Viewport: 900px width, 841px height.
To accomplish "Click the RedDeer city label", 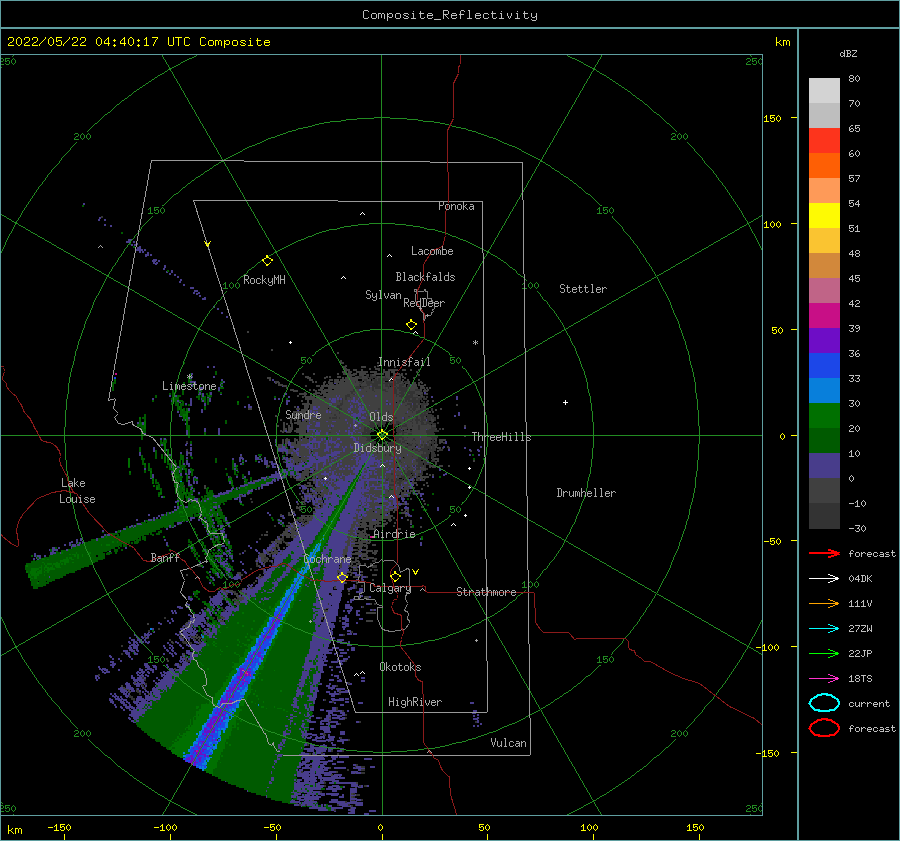I will point(424,303).
